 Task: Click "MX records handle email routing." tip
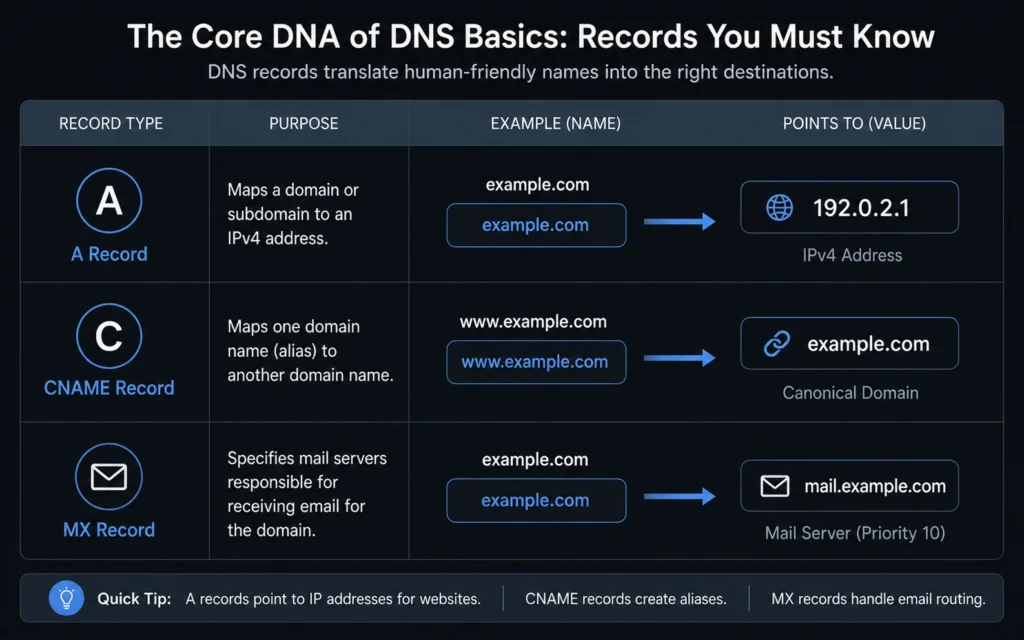[878, 599]
